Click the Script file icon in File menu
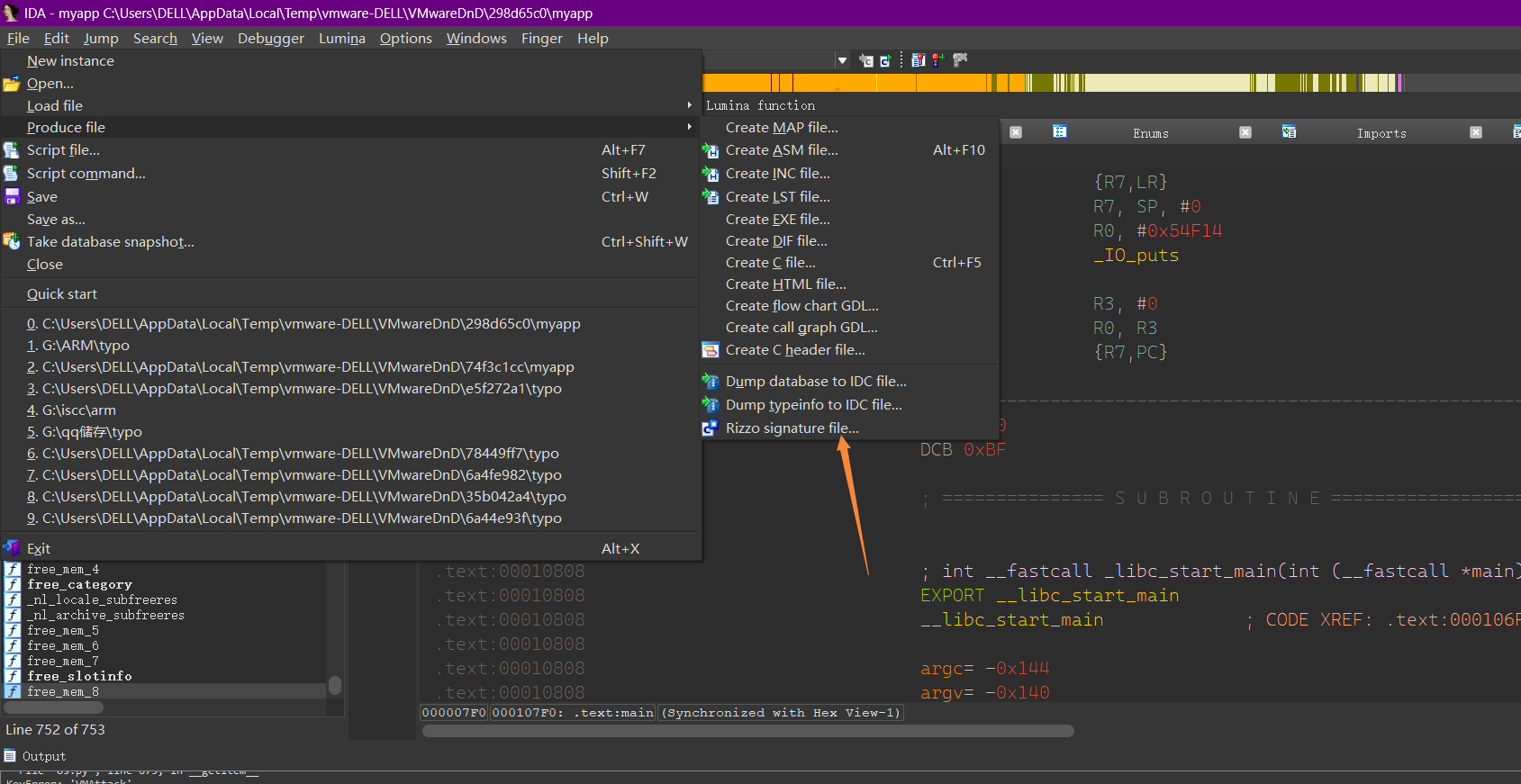 pyautogui.click(x=12, y=150)
